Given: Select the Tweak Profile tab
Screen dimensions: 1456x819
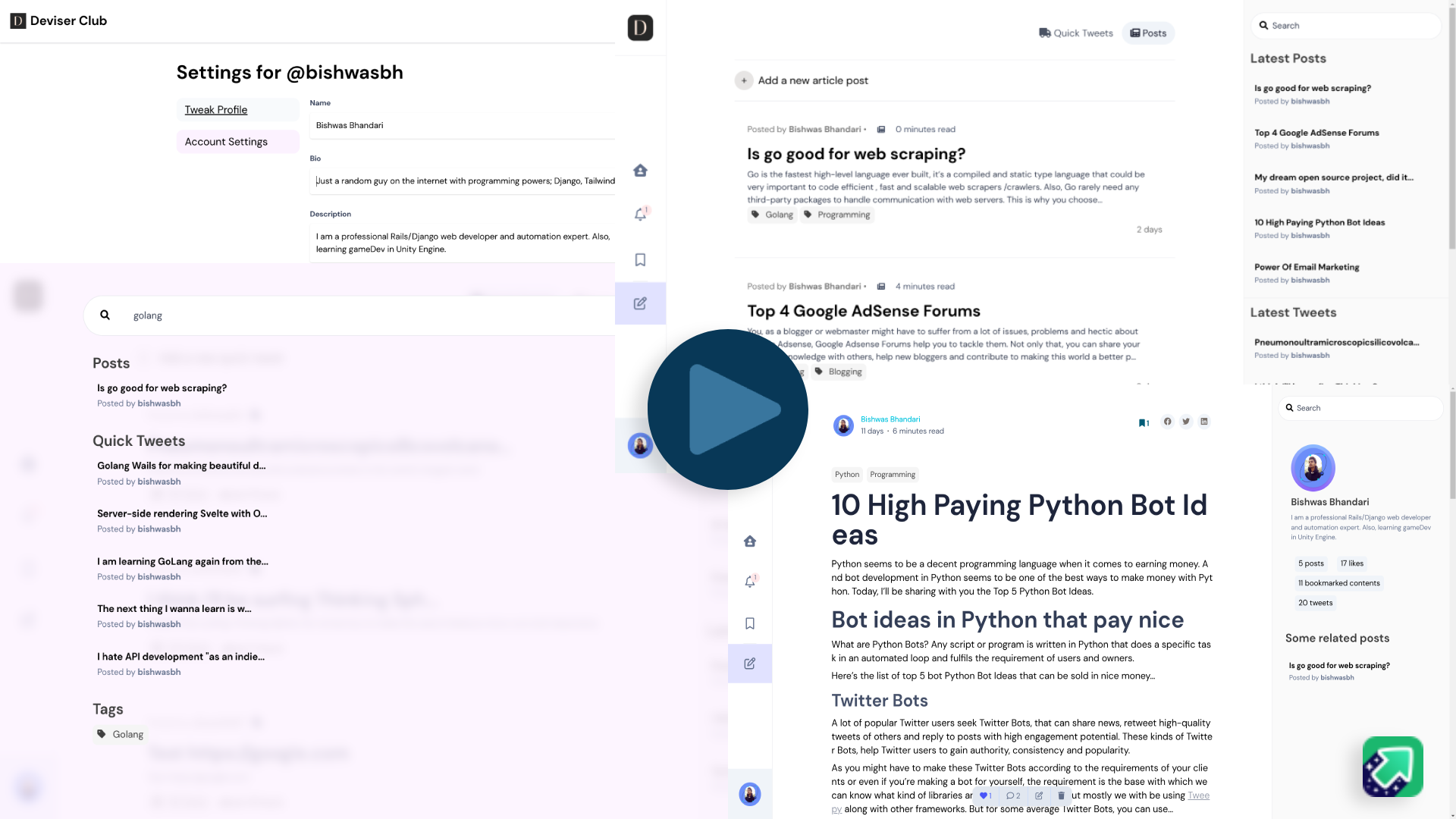Looking at the screenshot, I should [215, 109].
